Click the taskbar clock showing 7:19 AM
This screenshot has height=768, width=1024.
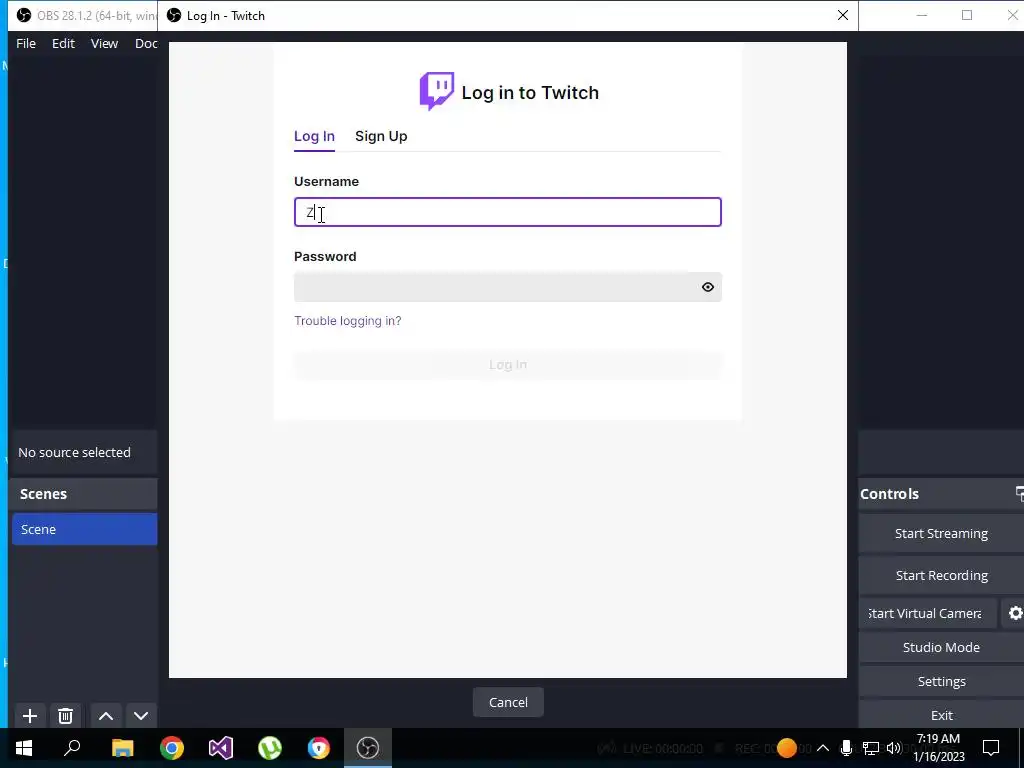[x=938, y=748]
